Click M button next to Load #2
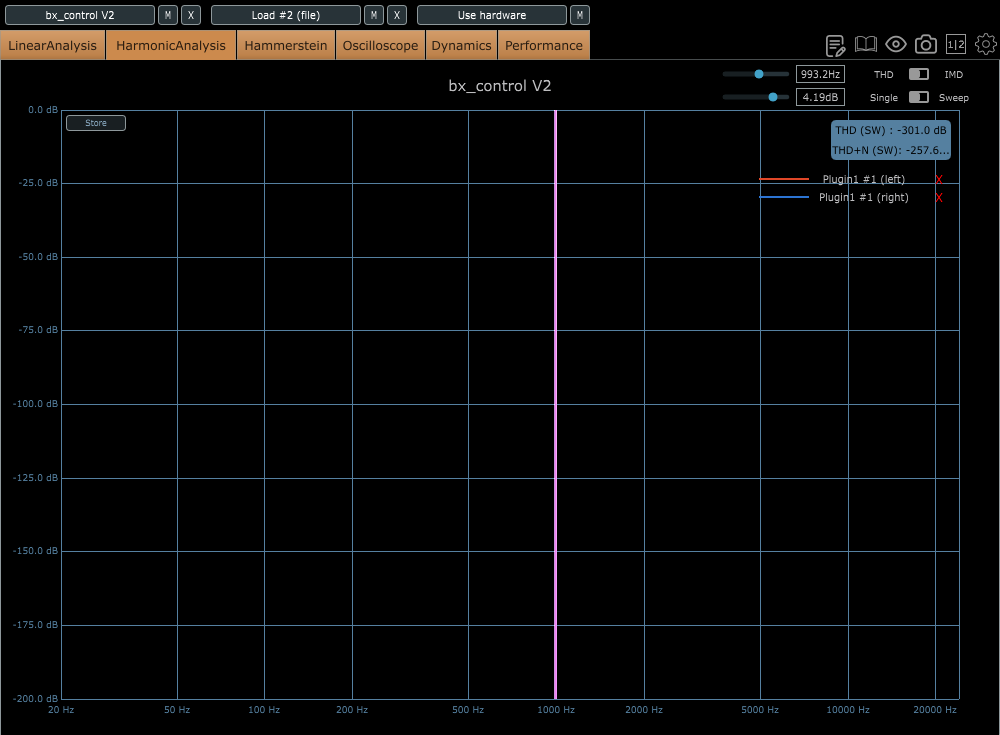This screenshot has width=1000, height=735. point(374,15)
